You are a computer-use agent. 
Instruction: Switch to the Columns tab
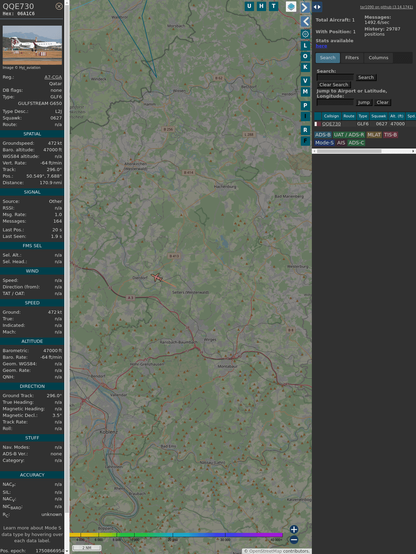click(x=378, y=58)
